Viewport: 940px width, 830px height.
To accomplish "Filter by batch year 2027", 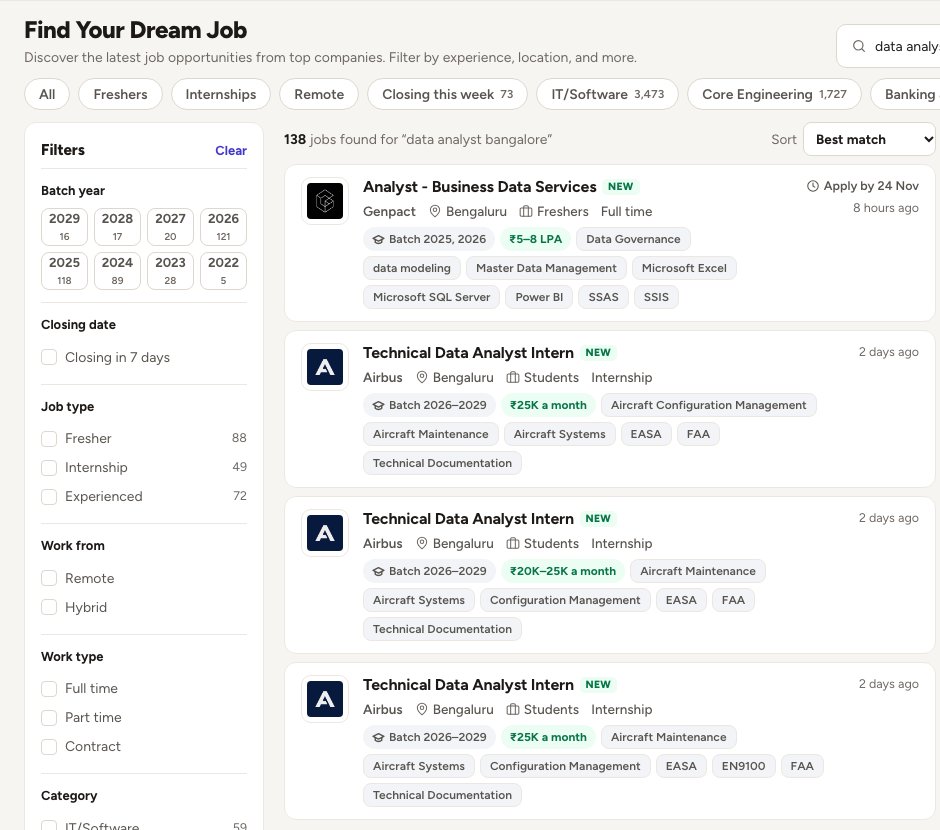I will (x=170, y=227).
